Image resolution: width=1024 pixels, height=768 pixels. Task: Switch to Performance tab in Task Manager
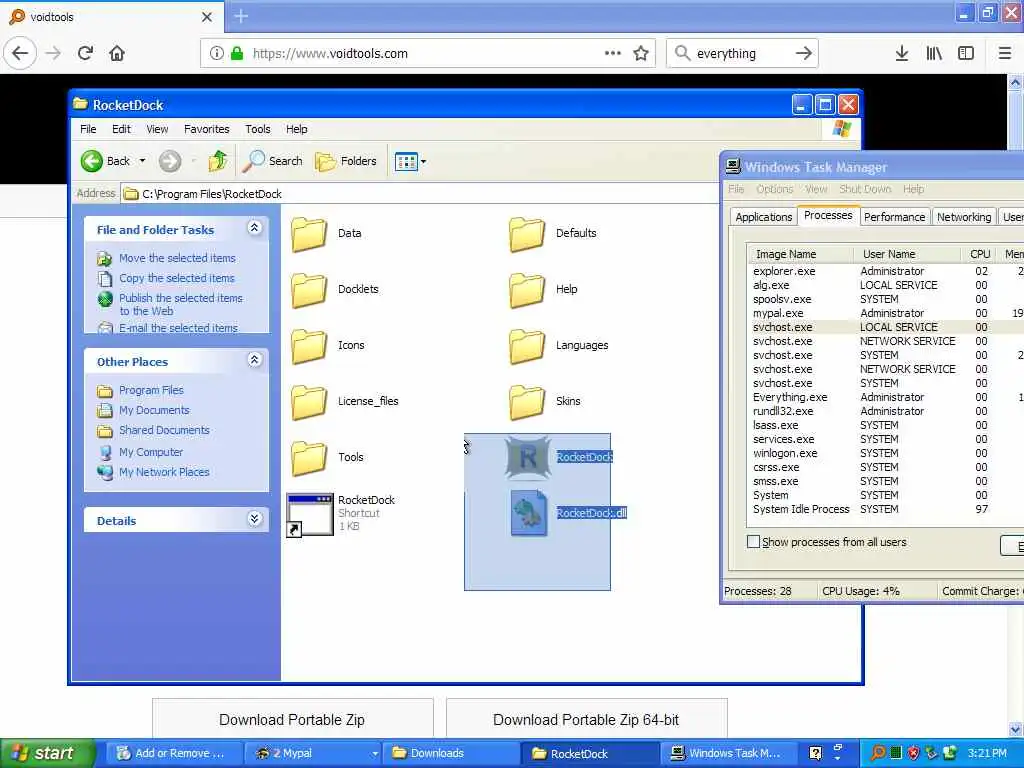click(x=894, y=217)
